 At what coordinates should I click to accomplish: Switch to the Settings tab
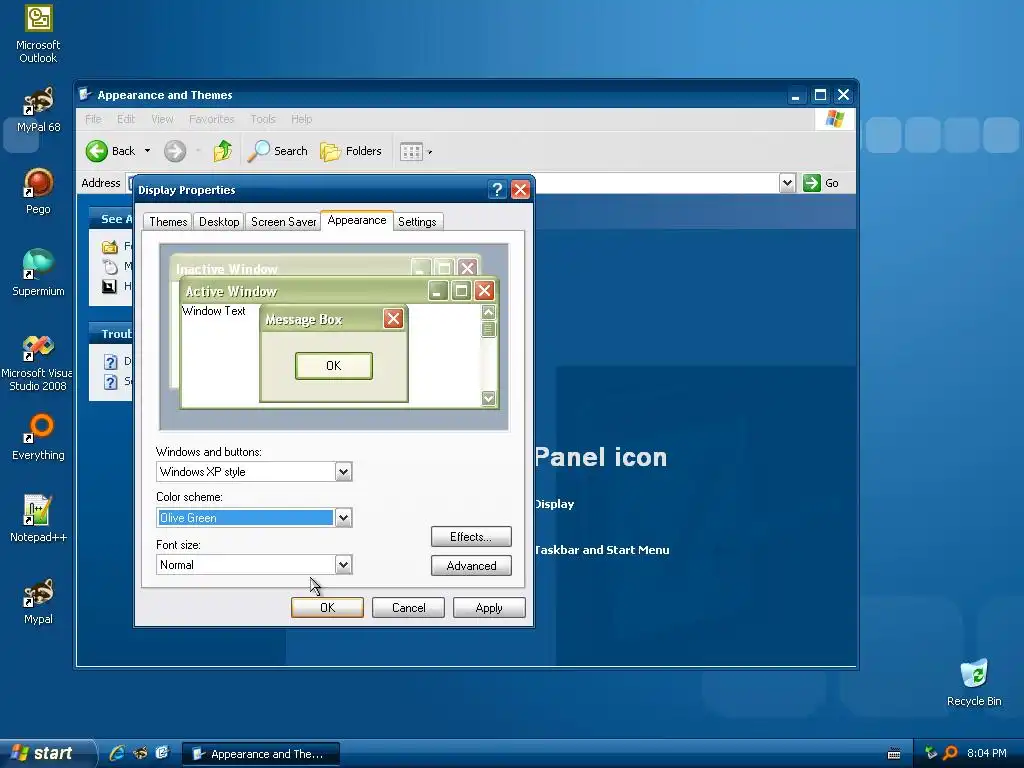[417, 221]
